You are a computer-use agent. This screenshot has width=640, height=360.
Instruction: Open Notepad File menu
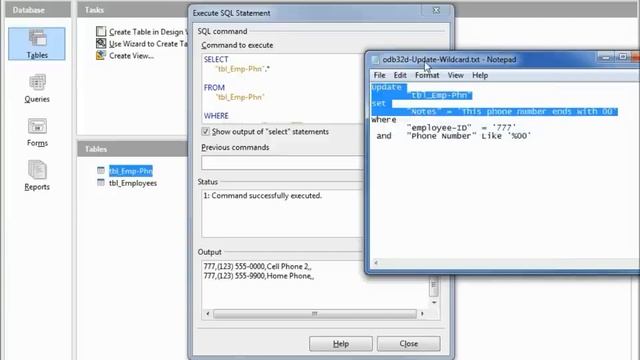379,75
